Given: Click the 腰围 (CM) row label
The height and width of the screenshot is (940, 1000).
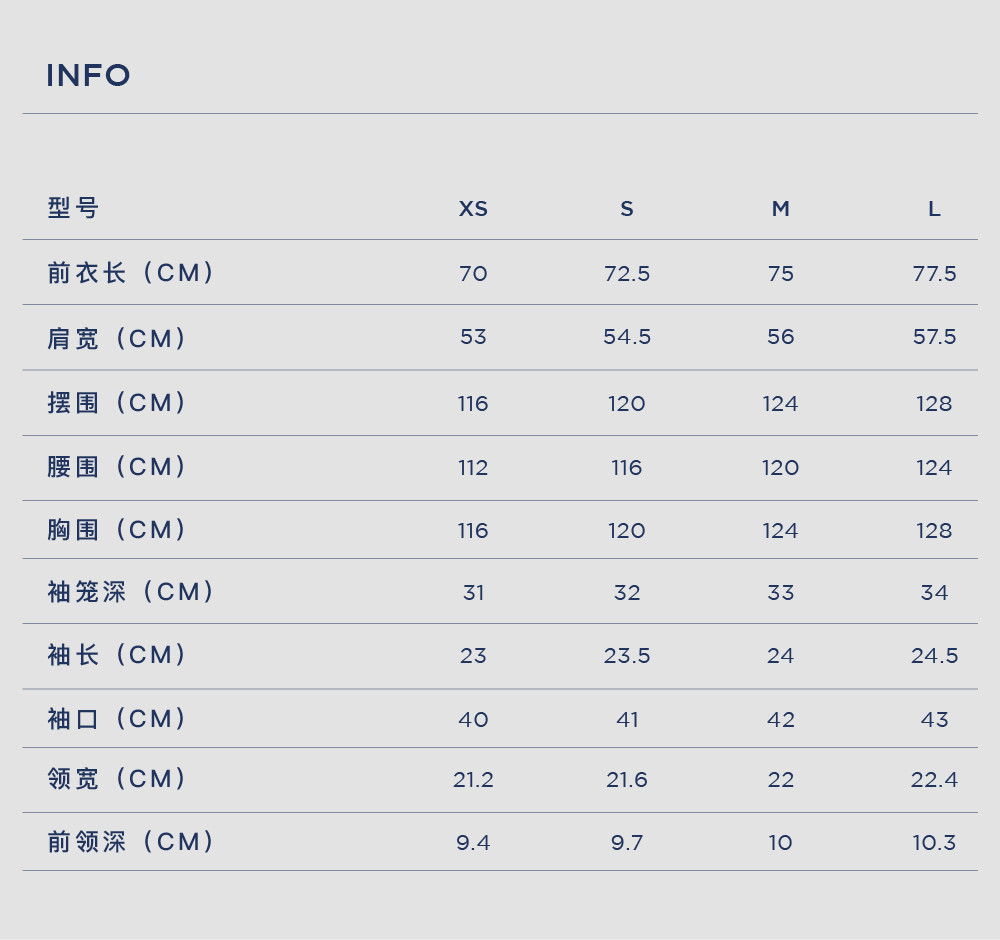Looking at the screenshot, I should pyautogui.click(x=117, y=466).
